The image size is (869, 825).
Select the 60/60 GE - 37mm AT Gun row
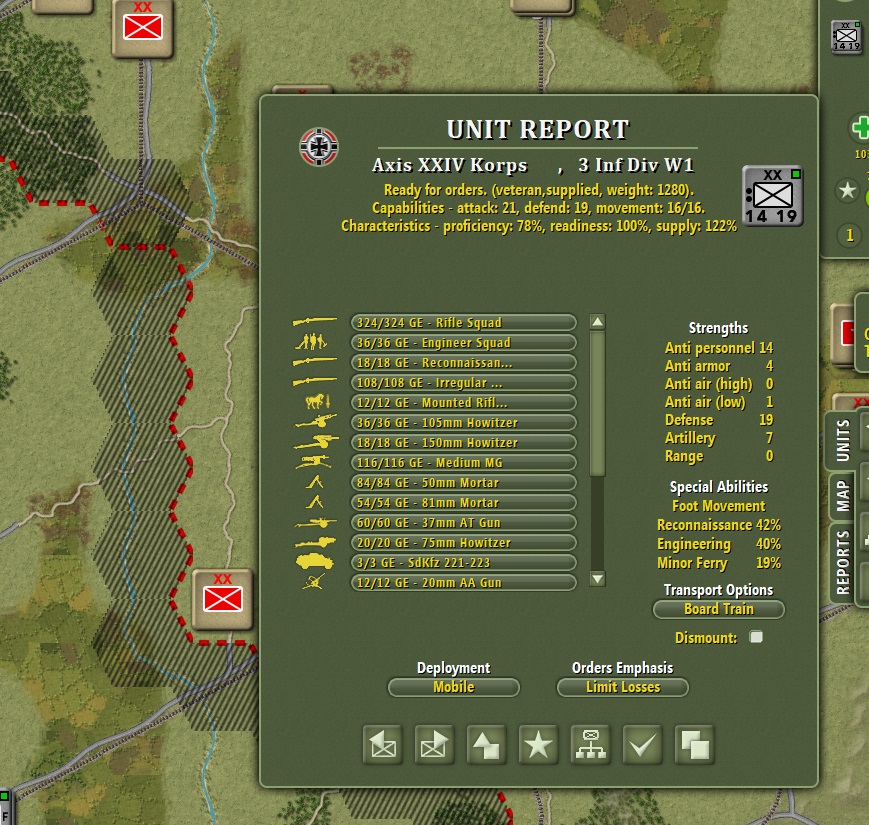click(x=464, y=522)
